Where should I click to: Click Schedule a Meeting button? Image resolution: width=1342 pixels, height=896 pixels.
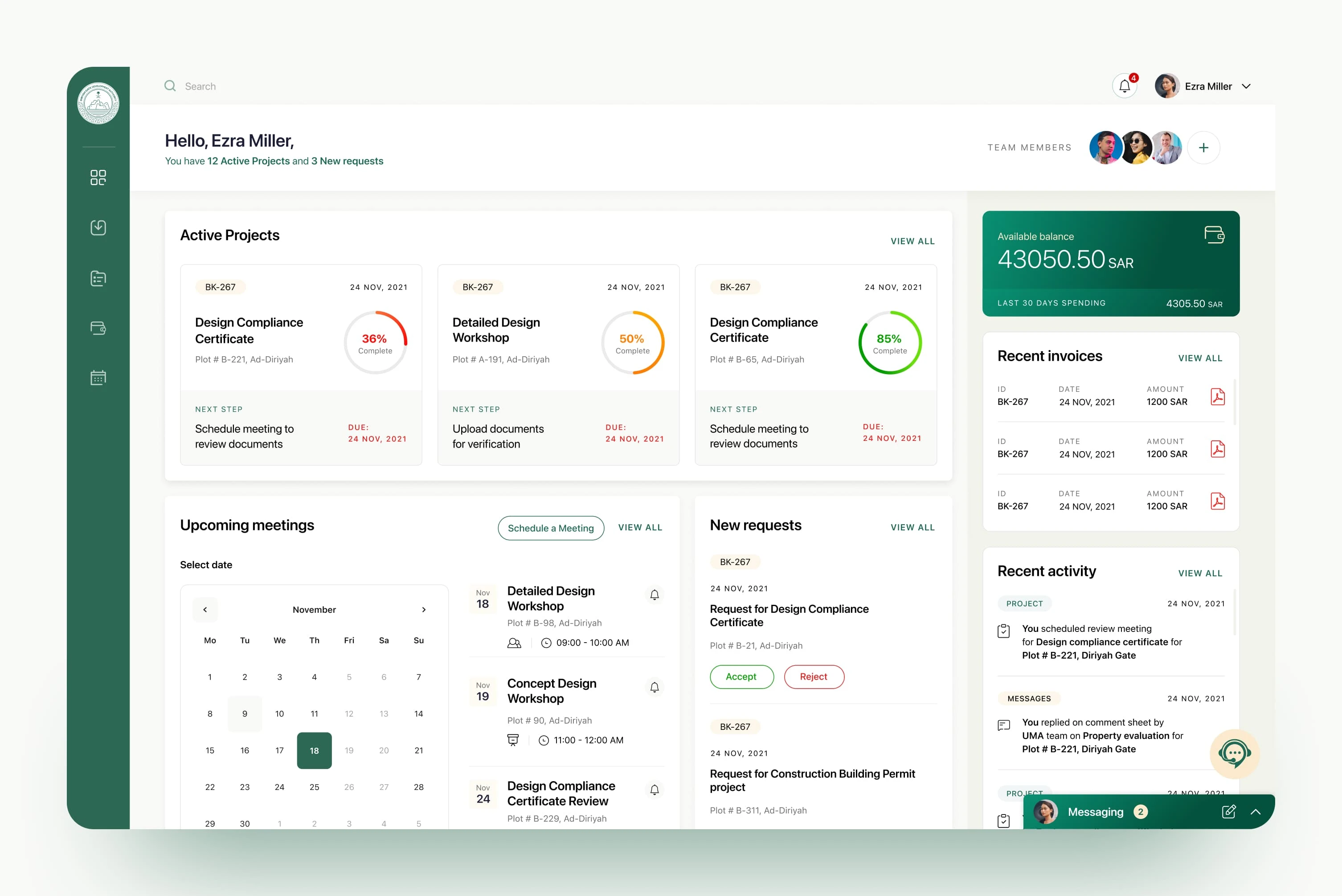coord(550,528)
